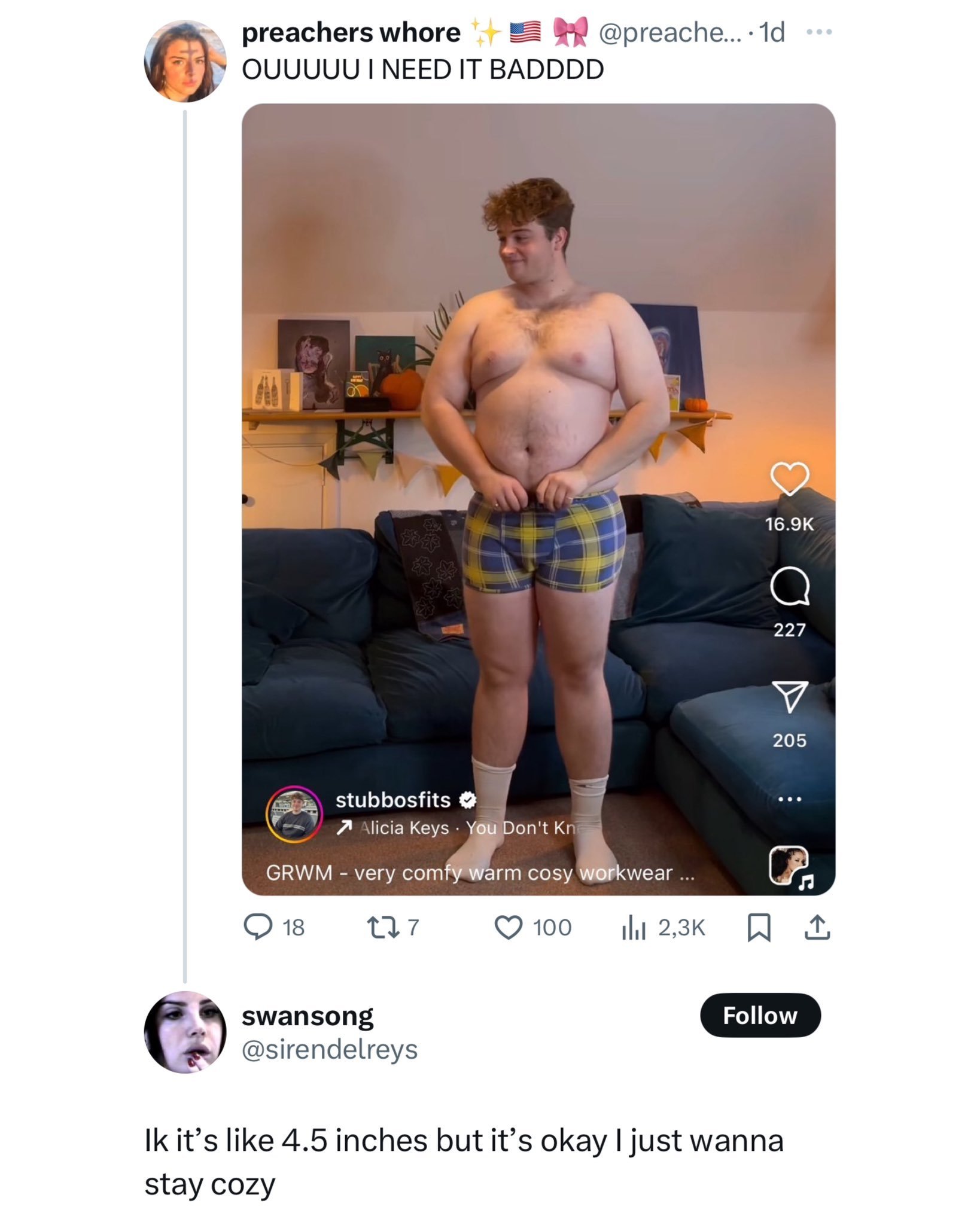Expand the GRWM video caption text
The image size is (980, 1225).
tap(480, 873)
